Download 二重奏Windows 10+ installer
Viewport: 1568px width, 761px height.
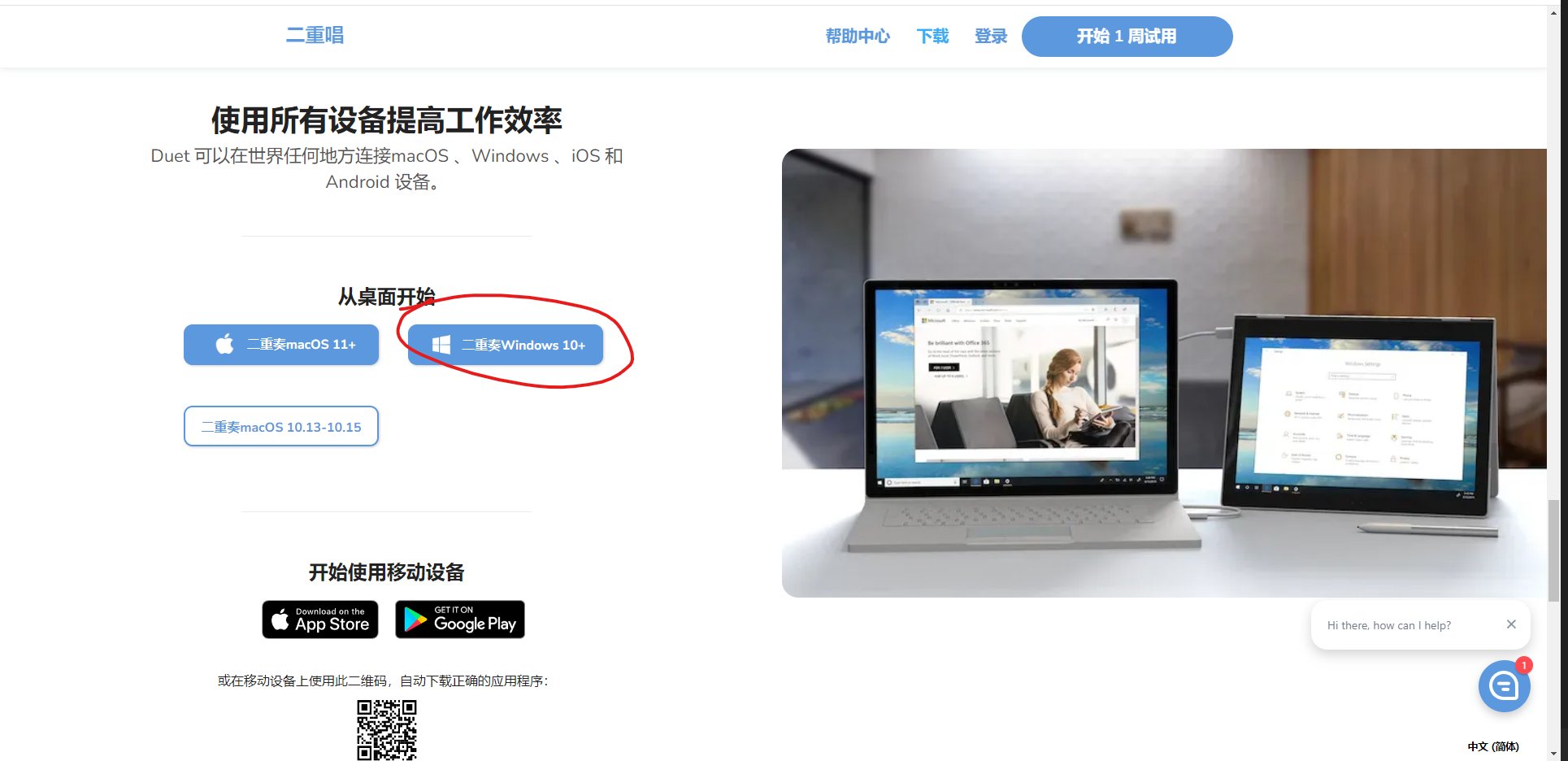coord(506,345)
